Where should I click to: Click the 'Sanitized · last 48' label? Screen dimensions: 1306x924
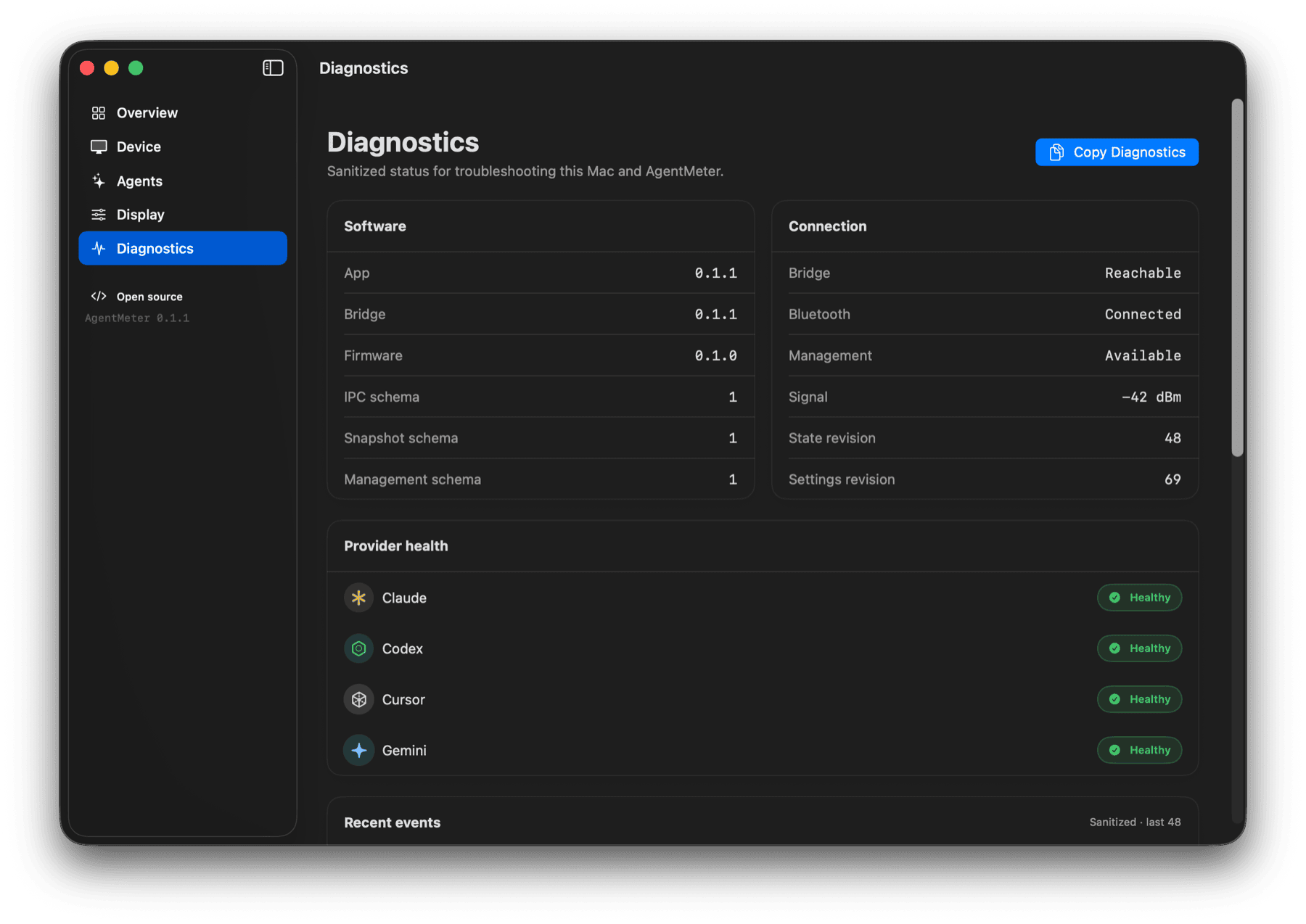click(1135, 822)
